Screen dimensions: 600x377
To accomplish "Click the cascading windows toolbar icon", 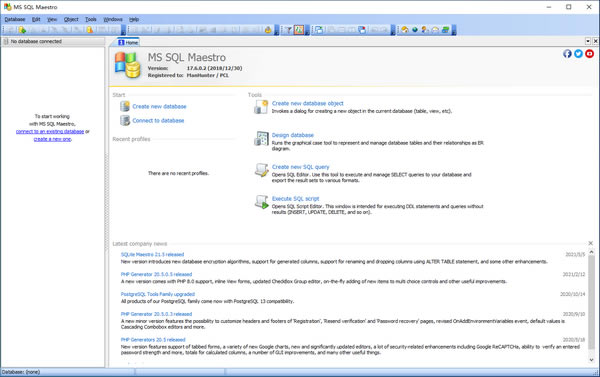I will [x=319, y=30].
